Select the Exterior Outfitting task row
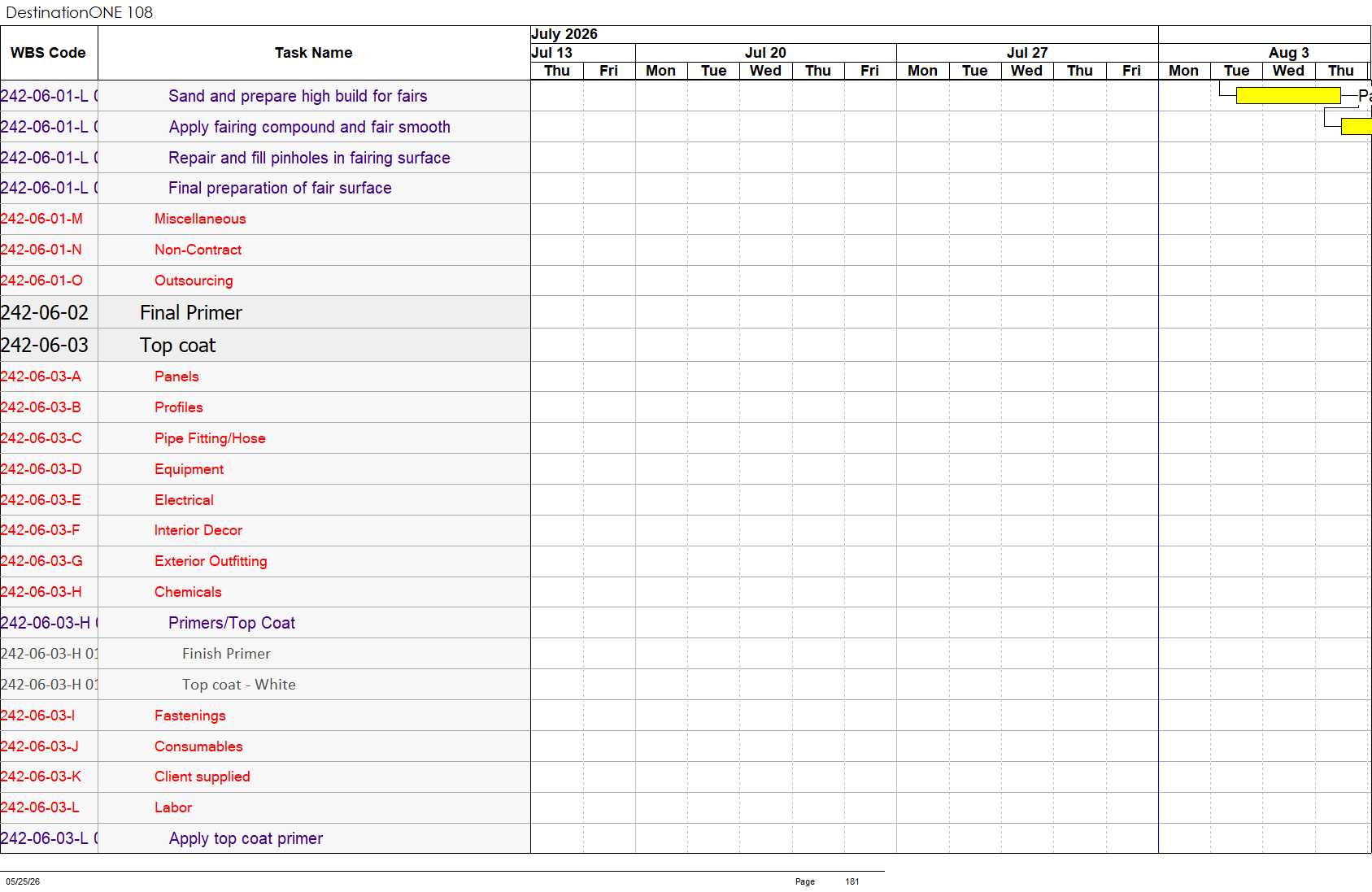 (x=265, y=561)
